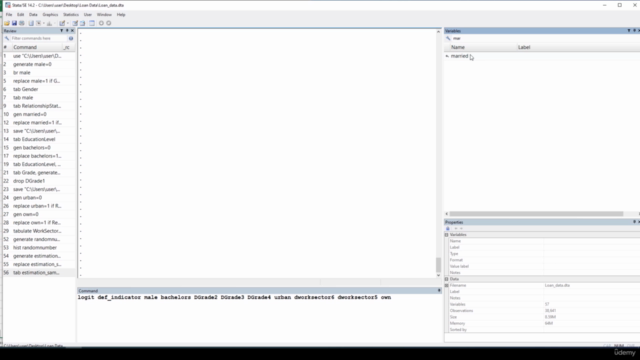Viewport: 640px width, 360px height.
Task: Open the Data Editor (Browse) icon
Action: click(x=82, y=23)
